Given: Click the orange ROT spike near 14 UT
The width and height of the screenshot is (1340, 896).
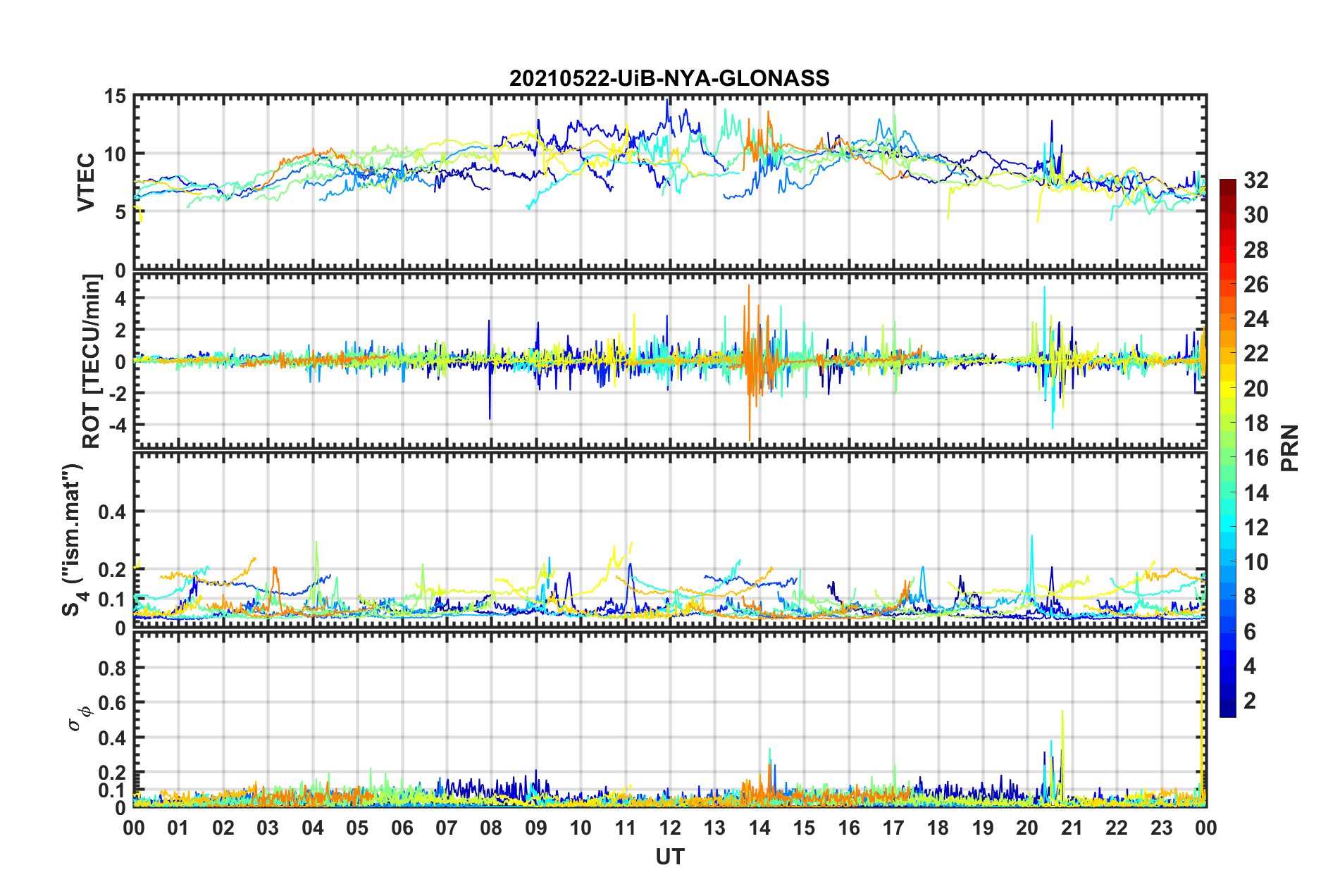Looking at the screenshot, I should pos(750,363).
